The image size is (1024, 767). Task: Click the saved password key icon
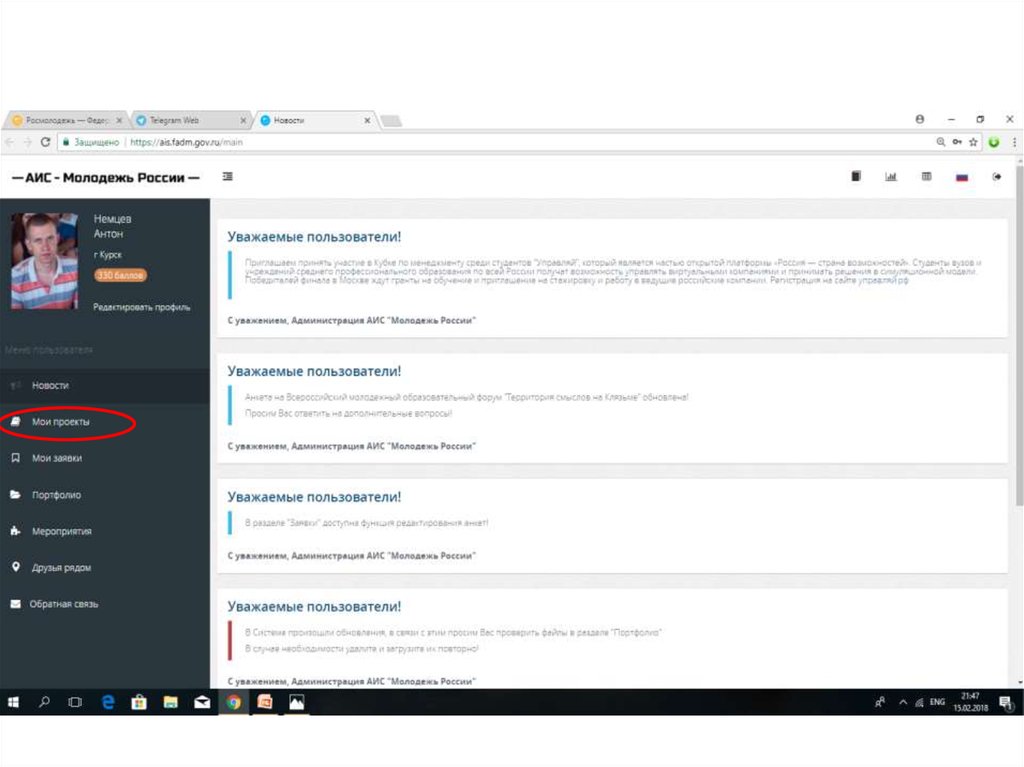pos(957,142)
